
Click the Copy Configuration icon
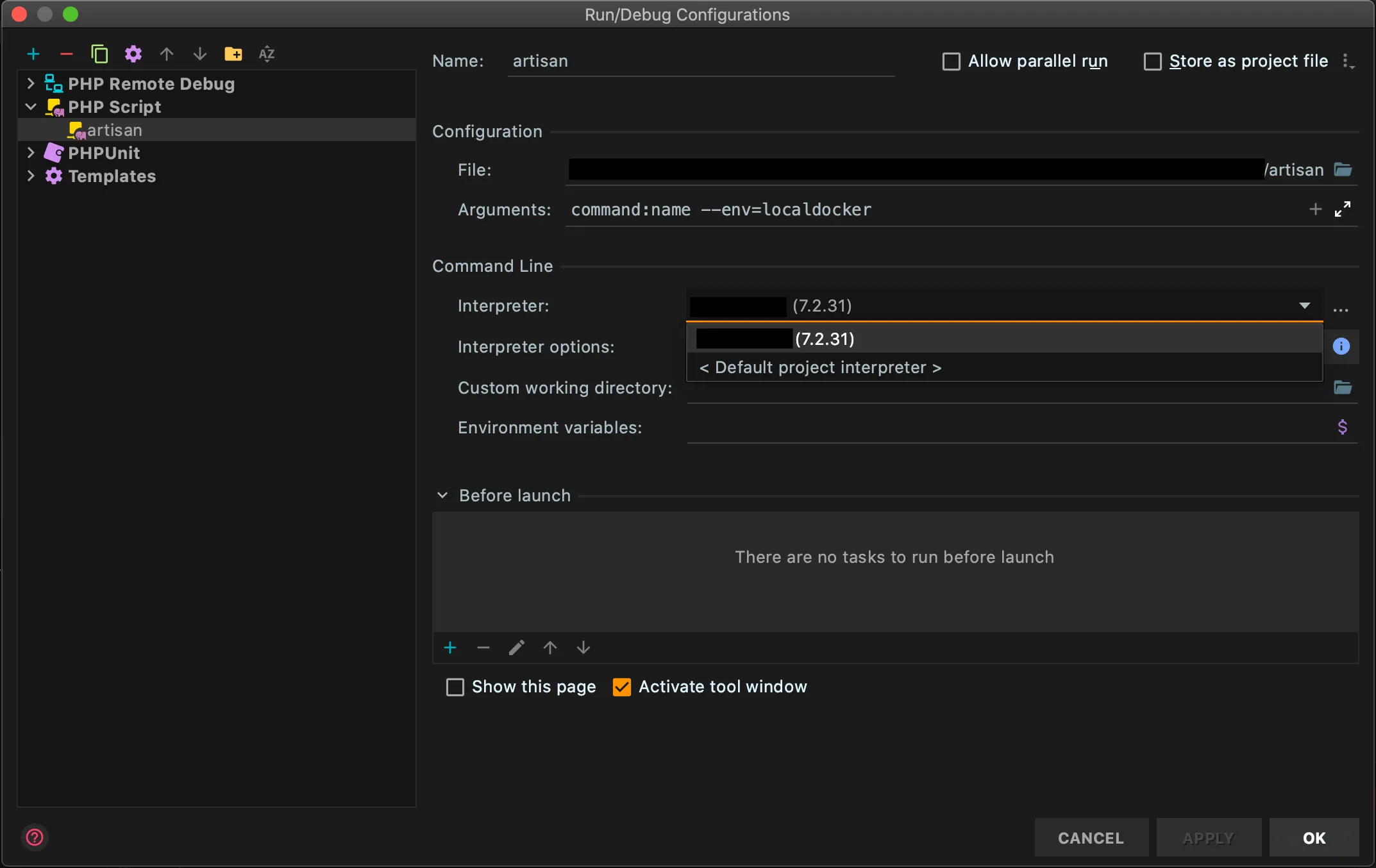(99, 54)
